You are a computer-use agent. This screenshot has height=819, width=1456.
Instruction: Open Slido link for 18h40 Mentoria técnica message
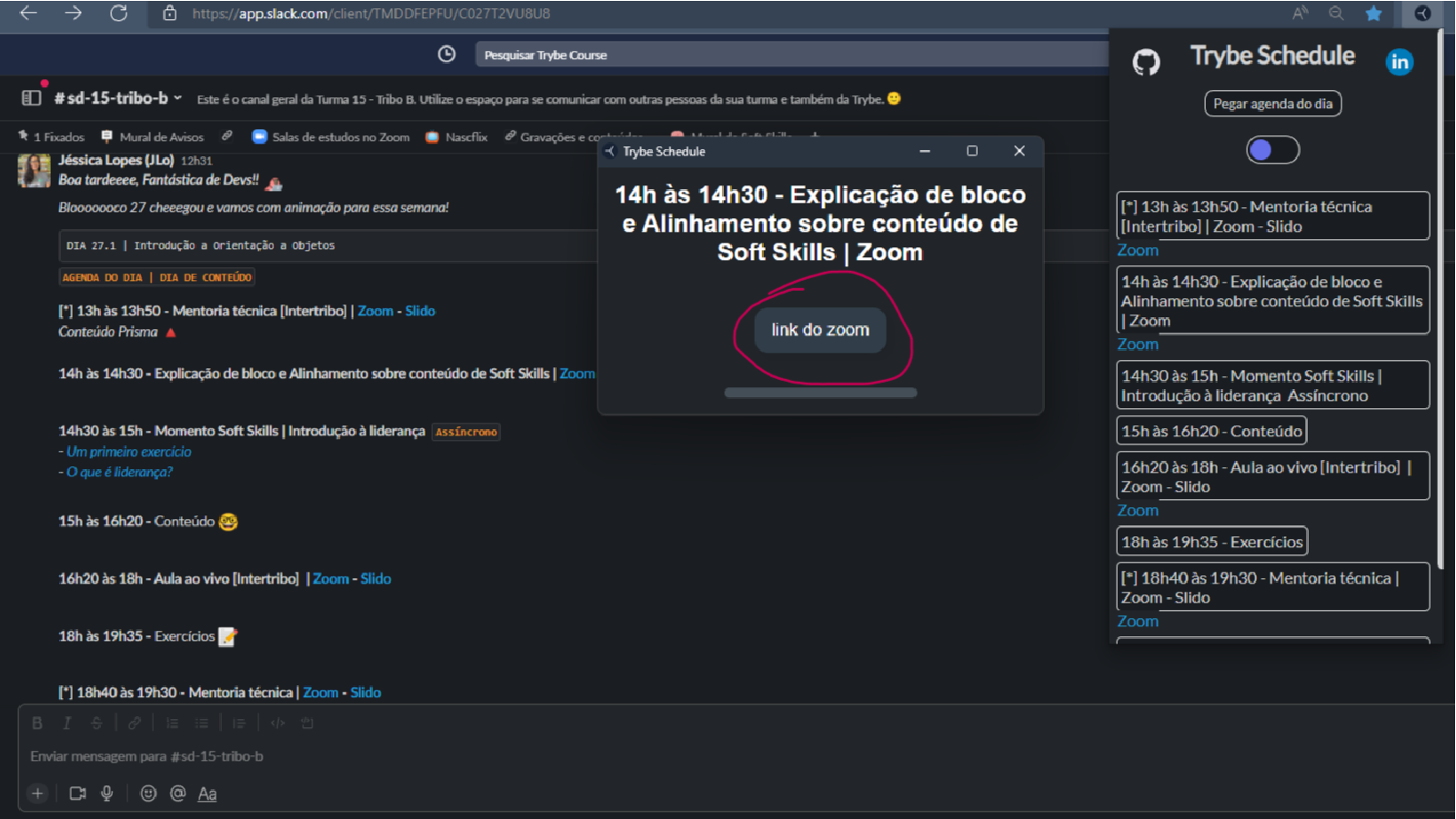pyautogui.click(x=366, y=693)
